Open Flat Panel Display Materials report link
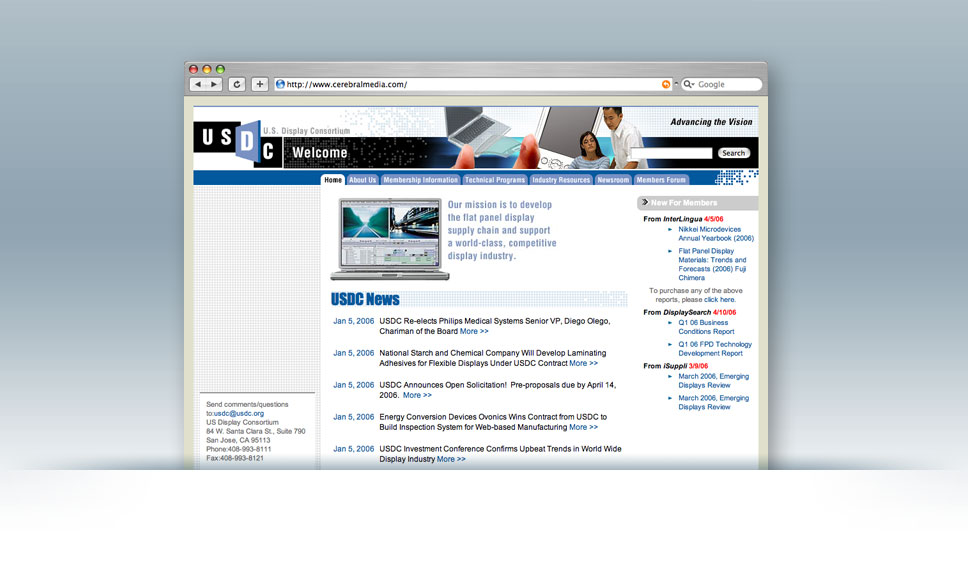Image resolution: width=968 pixels, height=580 pixels. click(712, 265)
